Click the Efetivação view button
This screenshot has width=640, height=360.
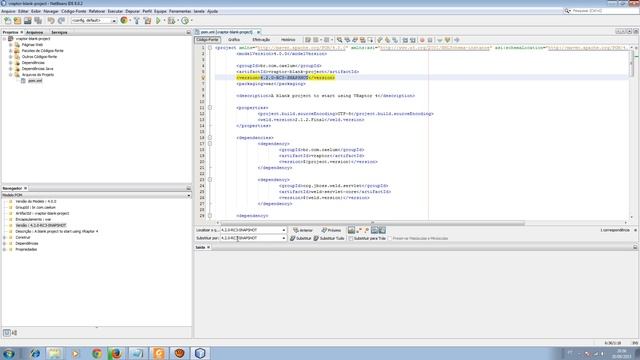[x=261, y=40]
